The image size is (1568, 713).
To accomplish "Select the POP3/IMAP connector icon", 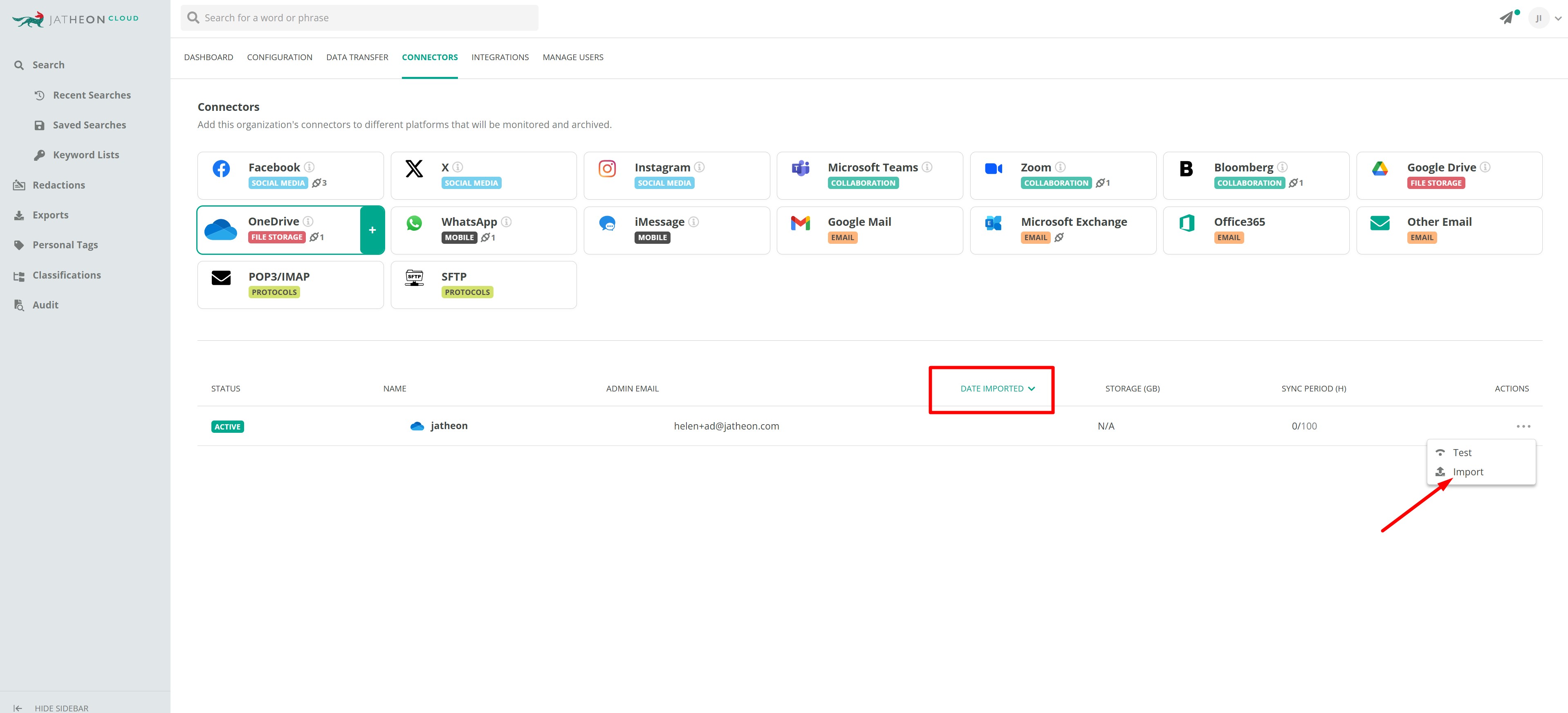I will coord(221,278).
